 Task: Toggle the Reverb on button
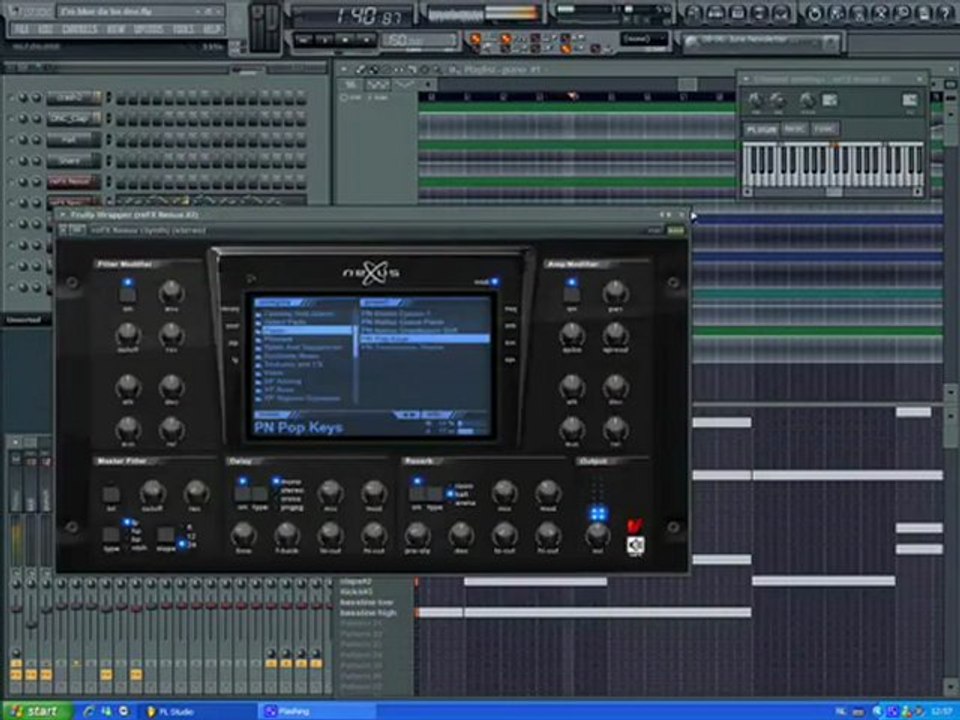(417, 493)
